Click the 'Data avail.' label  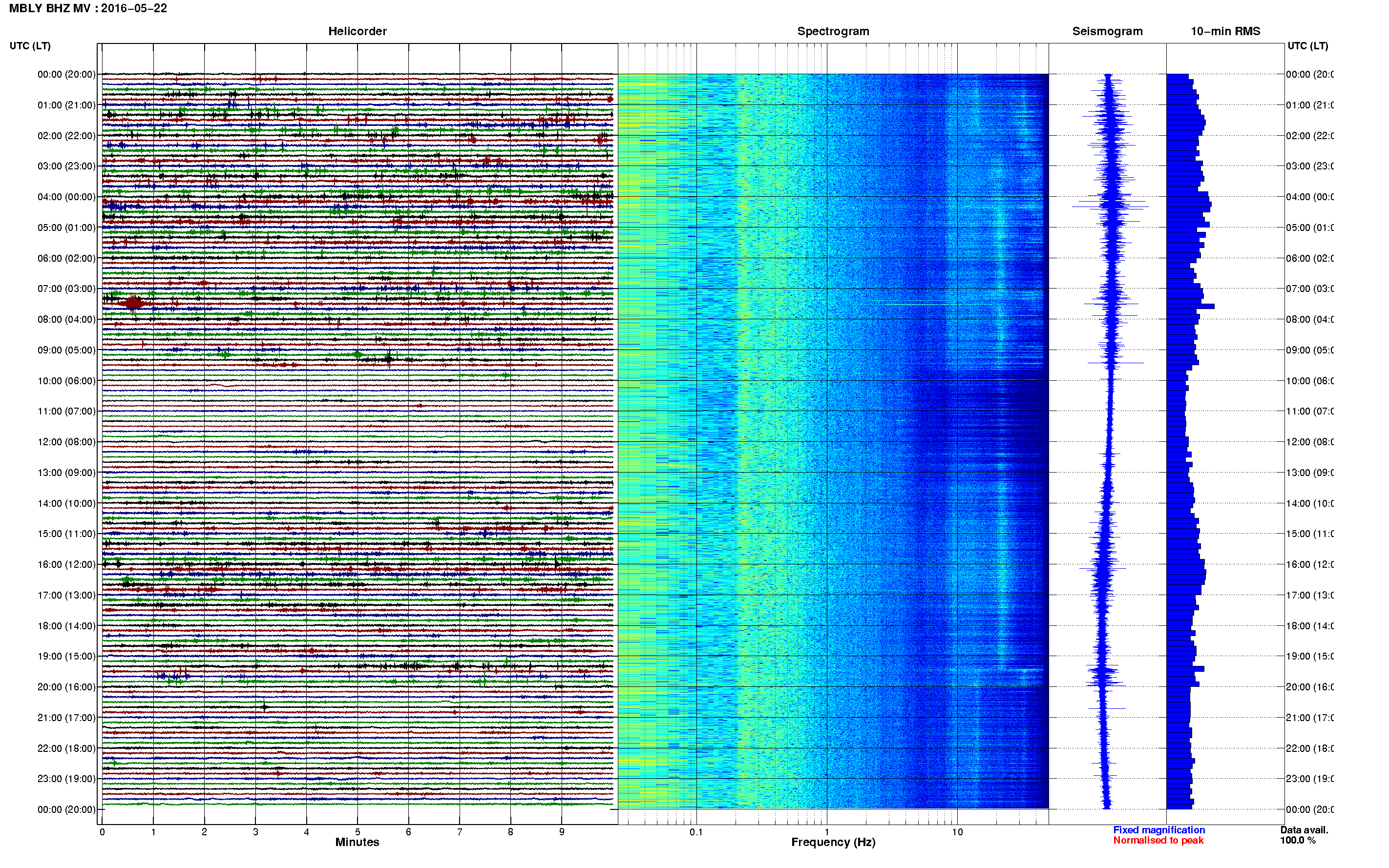(1304, 829)
